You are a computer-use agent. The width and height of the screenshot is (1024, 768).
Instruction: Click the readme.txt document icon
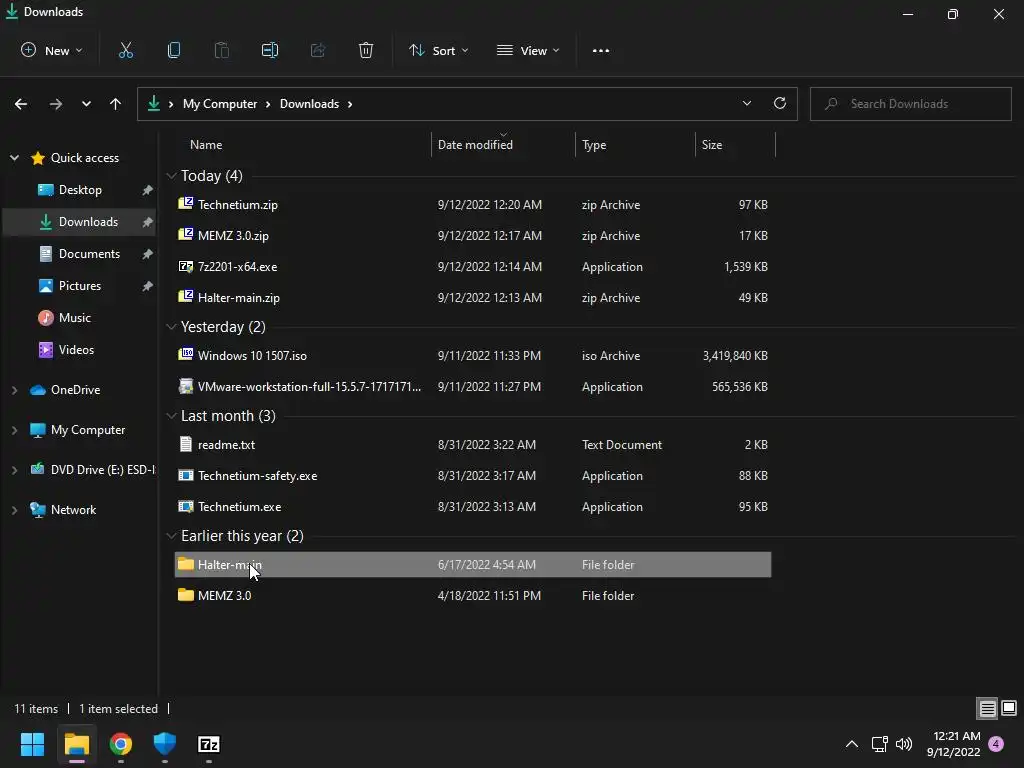coord(185,444)
